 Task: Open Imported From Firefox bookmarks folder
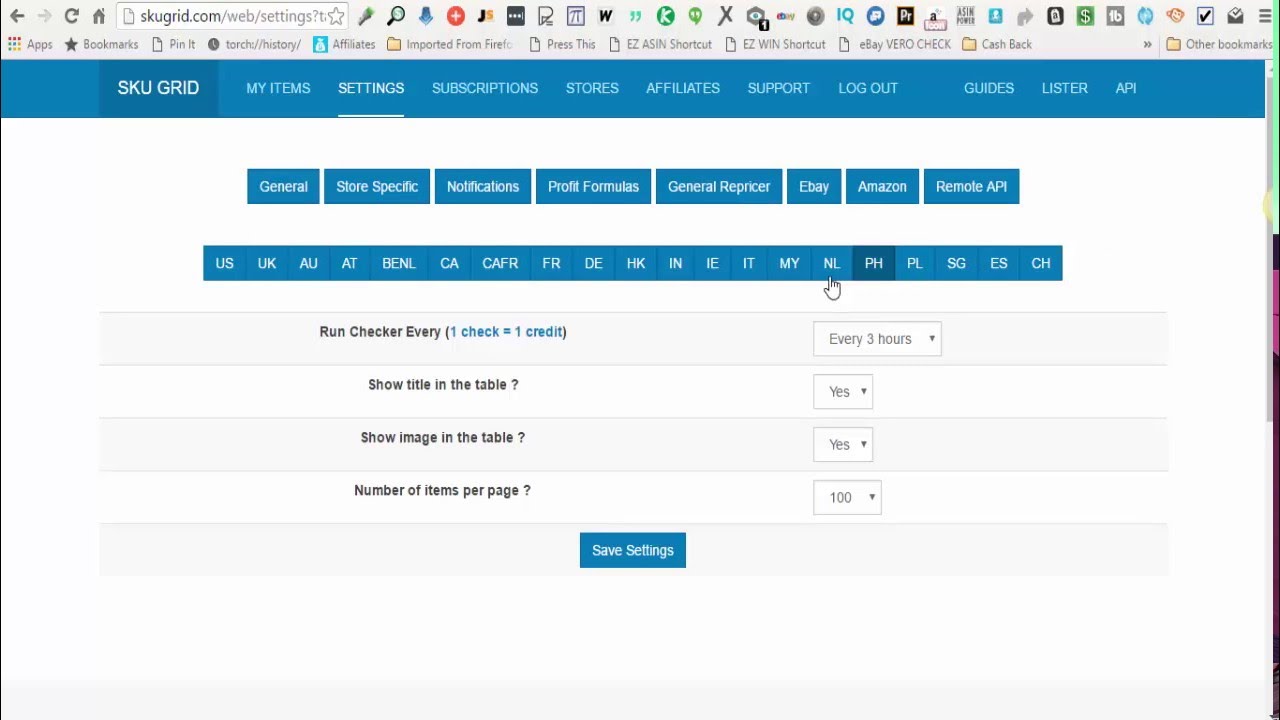point(449,44)
